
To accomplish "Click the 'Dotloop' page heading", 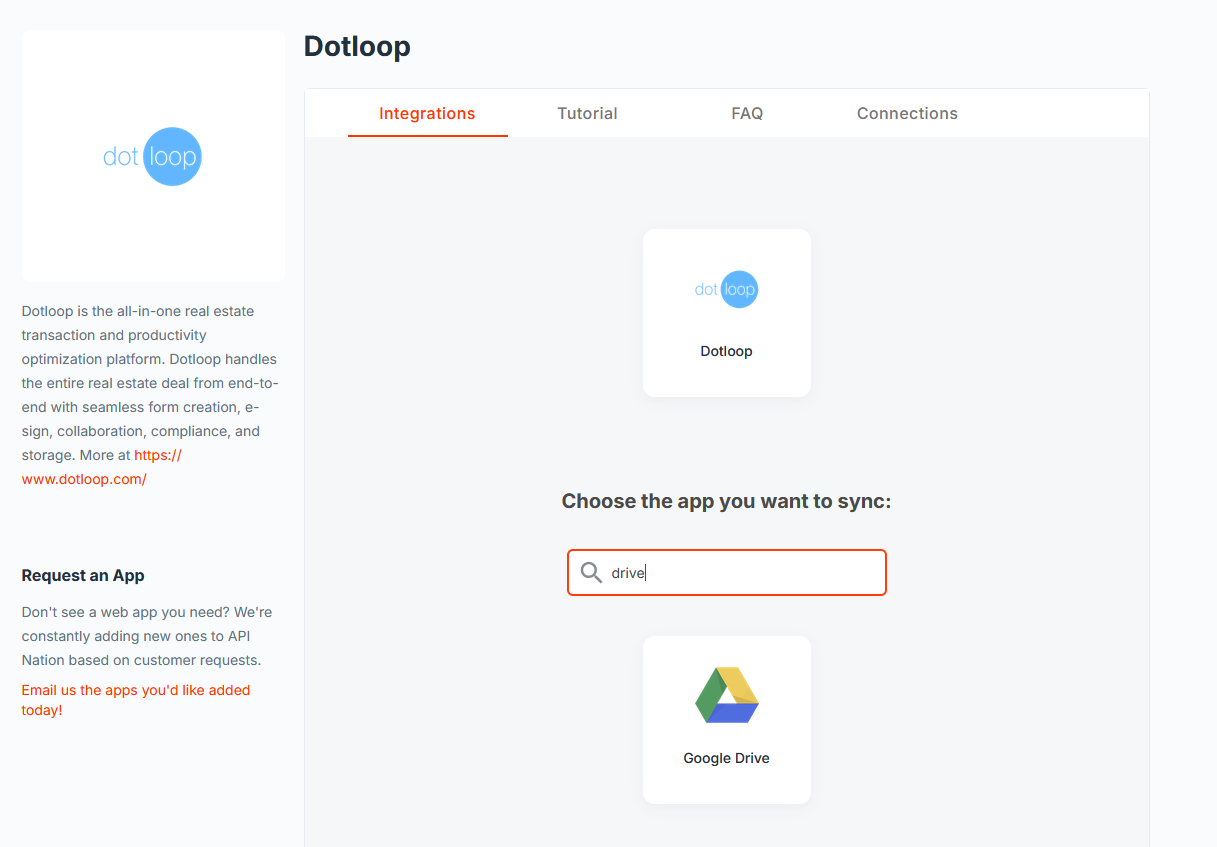I will [x=357, y=46].
